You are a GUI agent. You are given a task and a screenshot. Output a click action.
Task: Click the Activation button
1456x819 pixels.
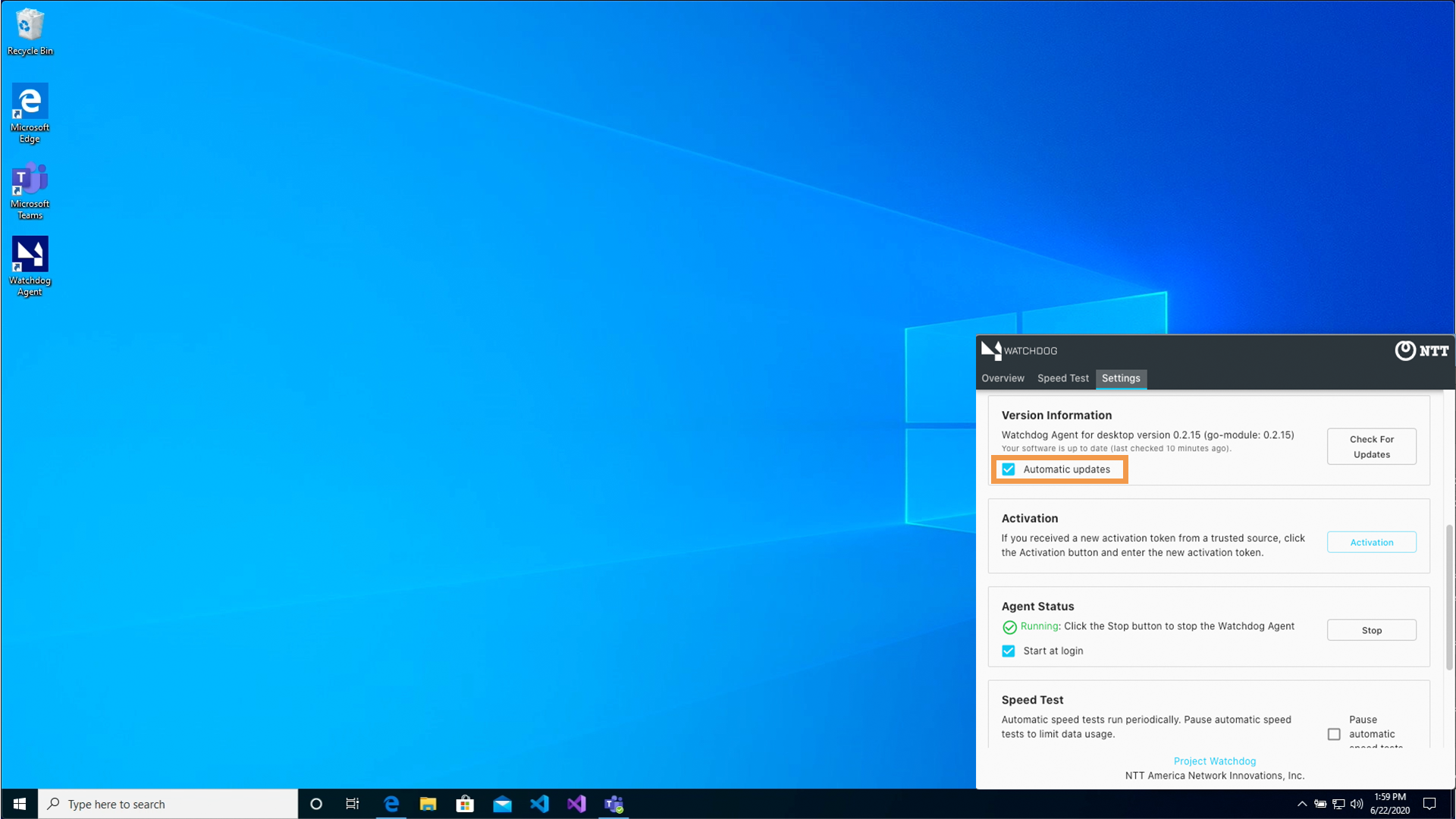pyautogui.click(x=1371, y=542)
